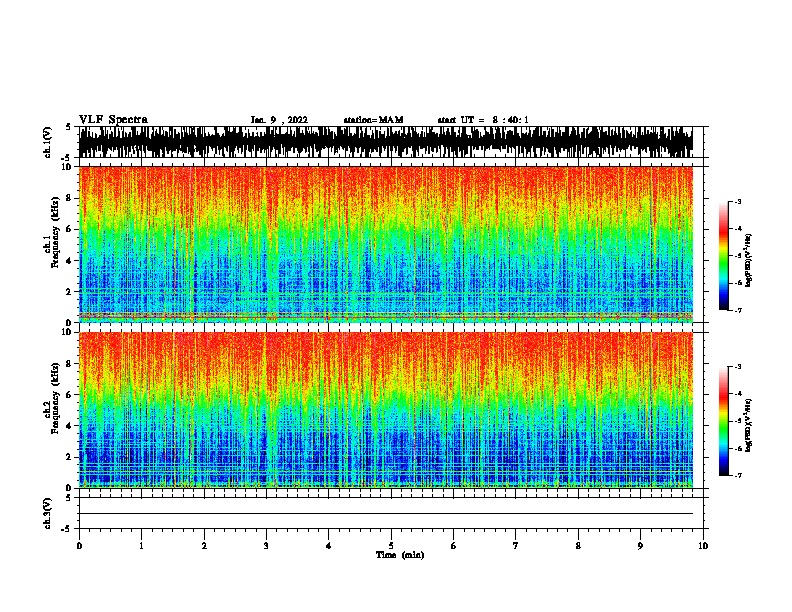This screenshot has height=612, width=792.
Task: Click inside the ch.1 spectrogram panel
Action: [x=386, y=244]
